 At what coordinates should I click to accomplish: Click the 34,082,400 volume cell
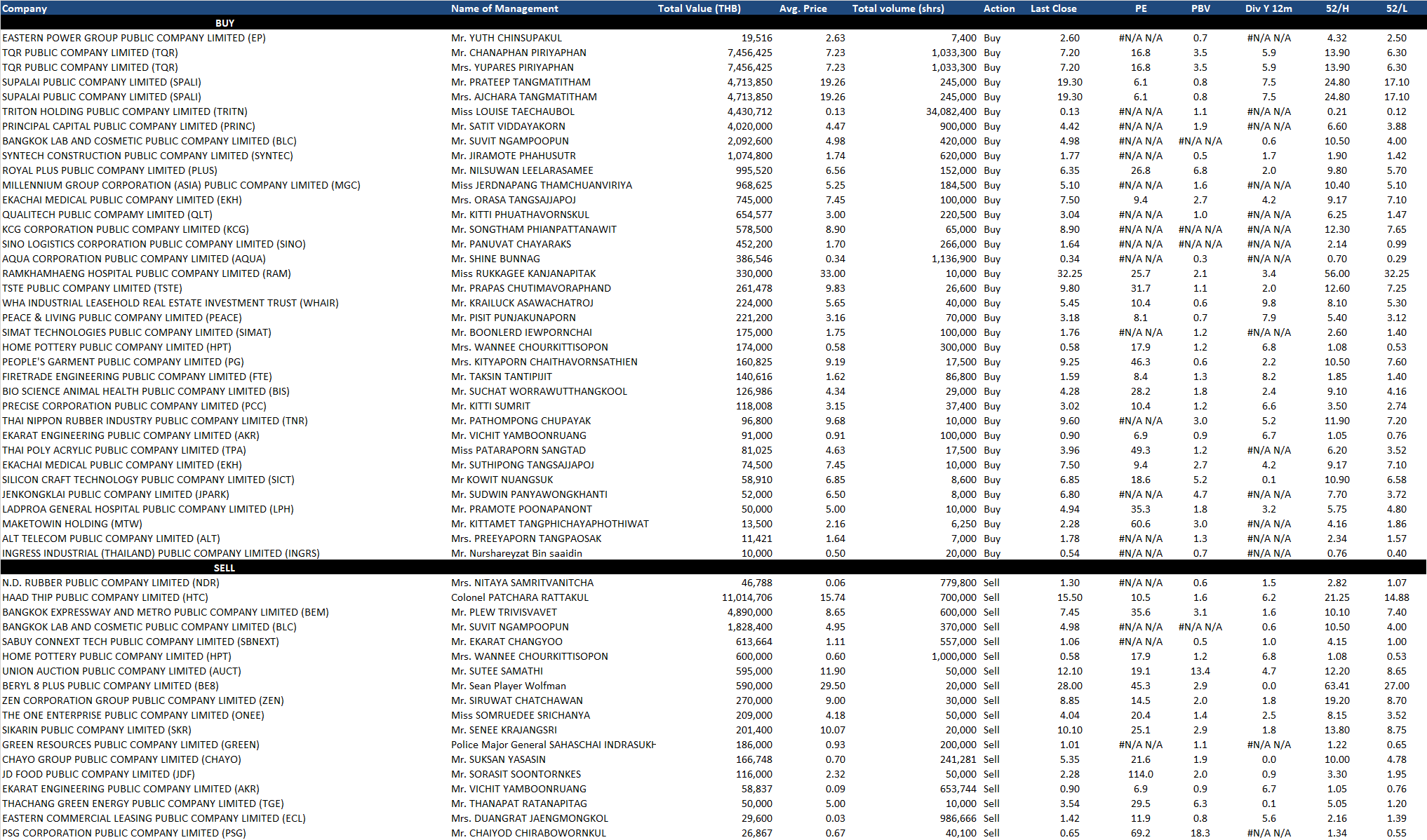tap(951, 111)
